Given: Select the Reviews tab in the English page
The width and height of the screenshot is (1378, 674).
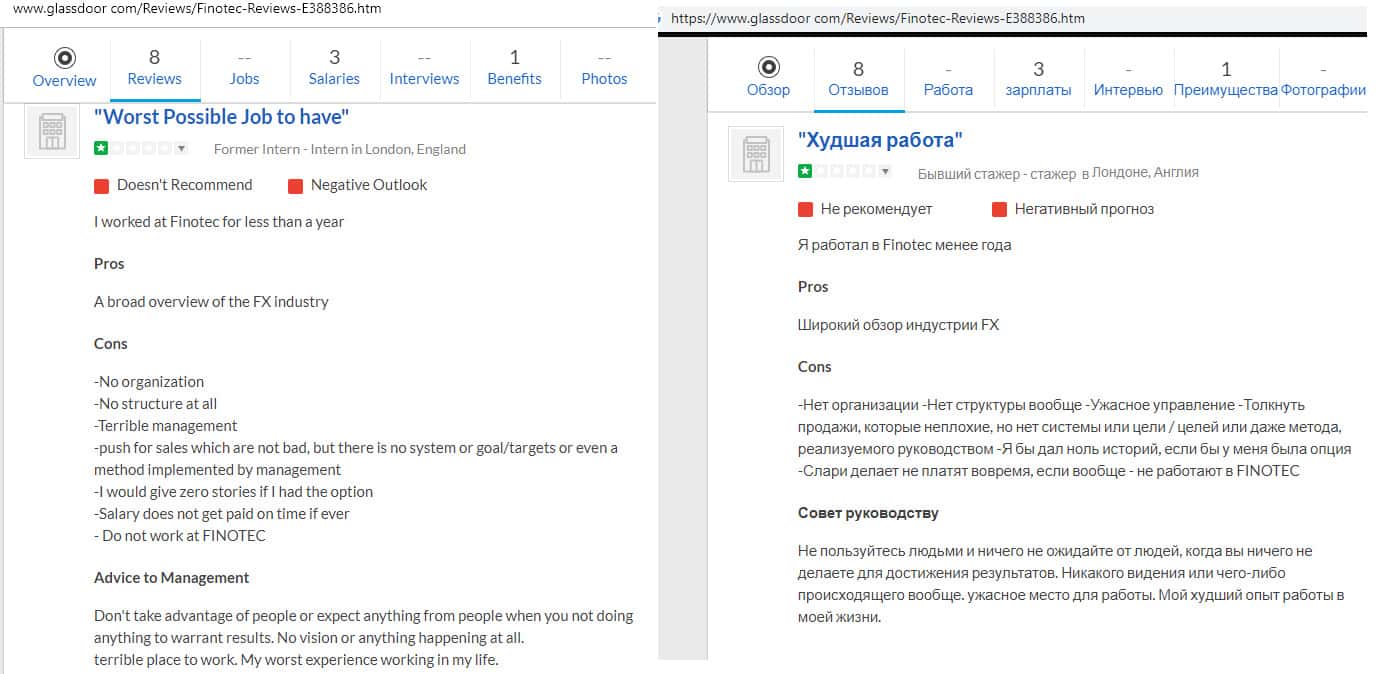Looking at the screenshot, I should 154,68.
